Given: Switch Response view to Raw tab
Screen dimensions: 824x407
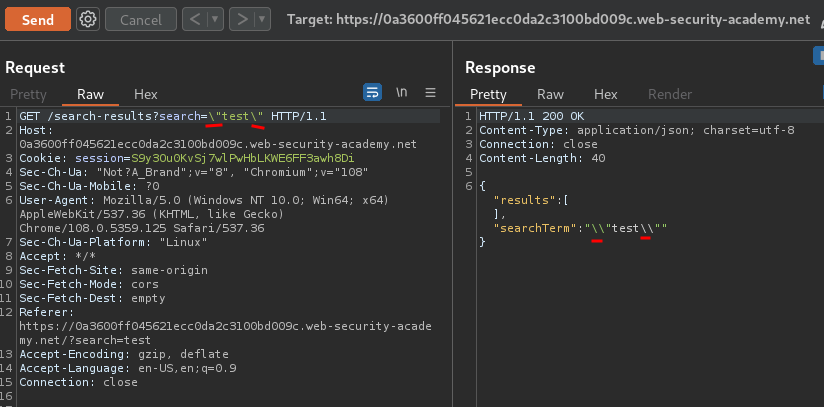Looking at the screenshot, I should (x=550, y=94).
